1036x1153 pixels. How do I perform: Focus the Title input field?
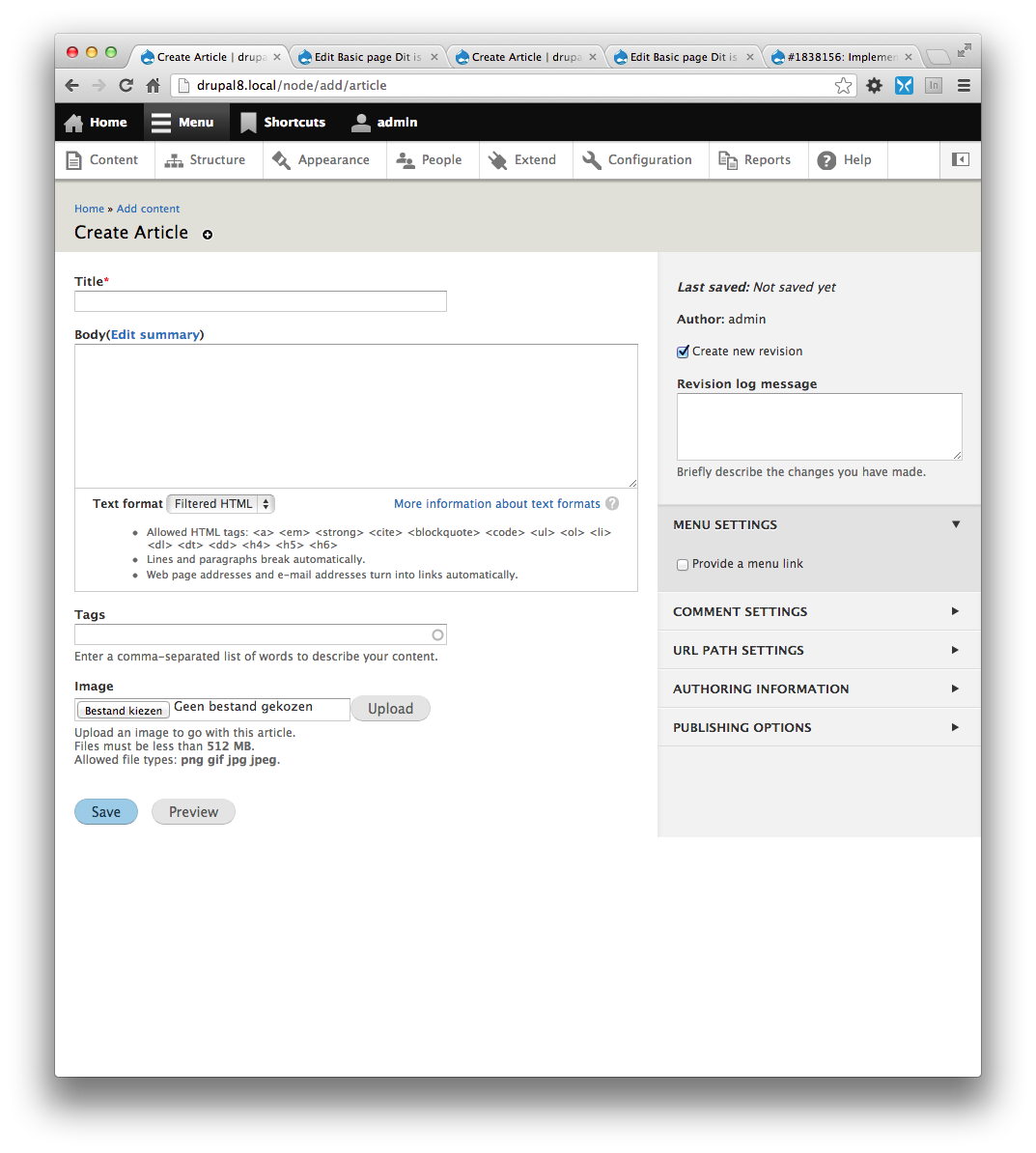[x=261, y=301]
